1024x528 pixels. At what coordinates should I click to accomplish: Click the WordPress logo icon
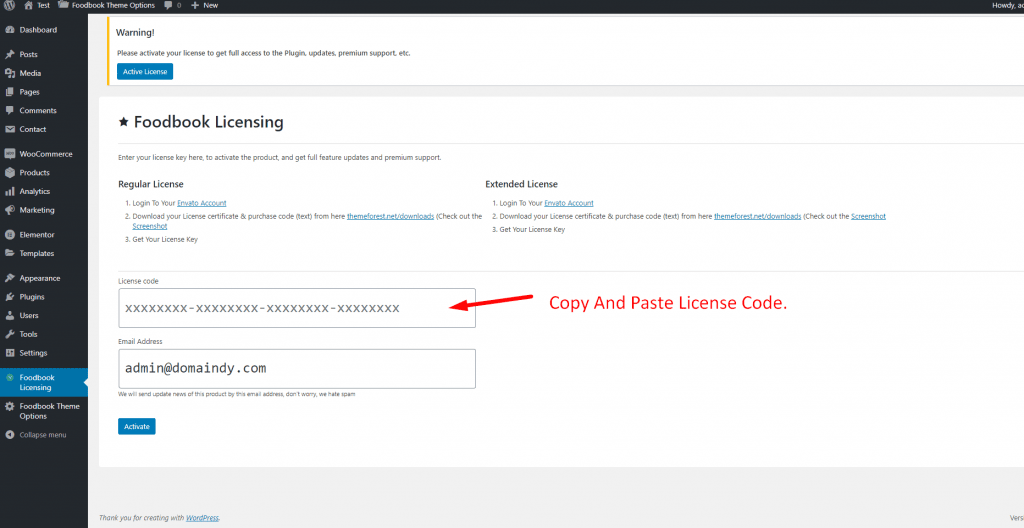[9, 5]
